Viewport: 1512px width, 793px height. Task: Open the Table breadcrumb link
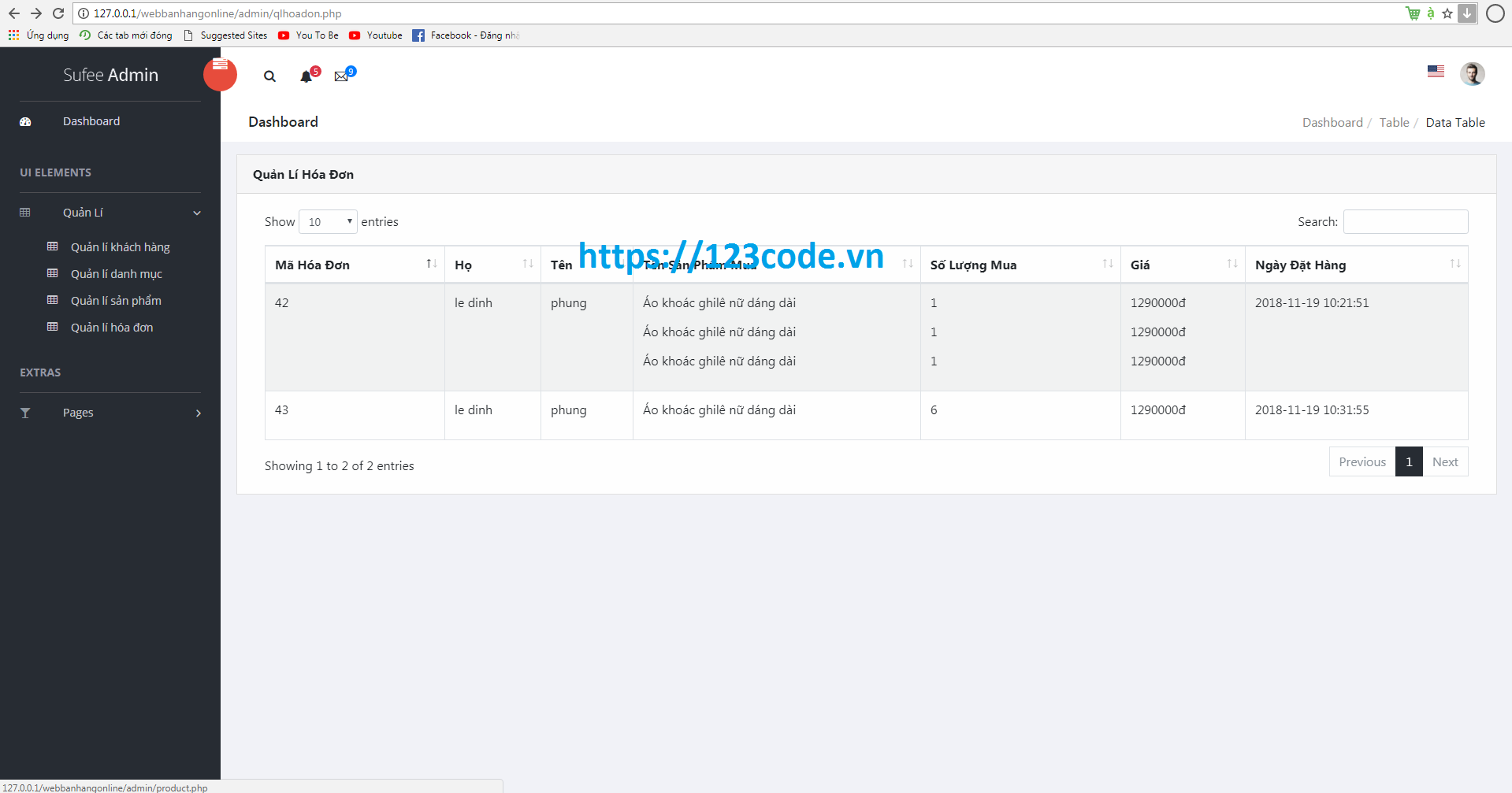coord(1394,122)
